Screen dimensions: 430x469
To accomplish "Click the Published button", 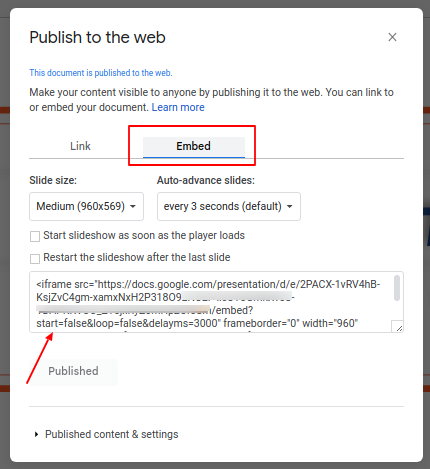I will tap(73, 371).
